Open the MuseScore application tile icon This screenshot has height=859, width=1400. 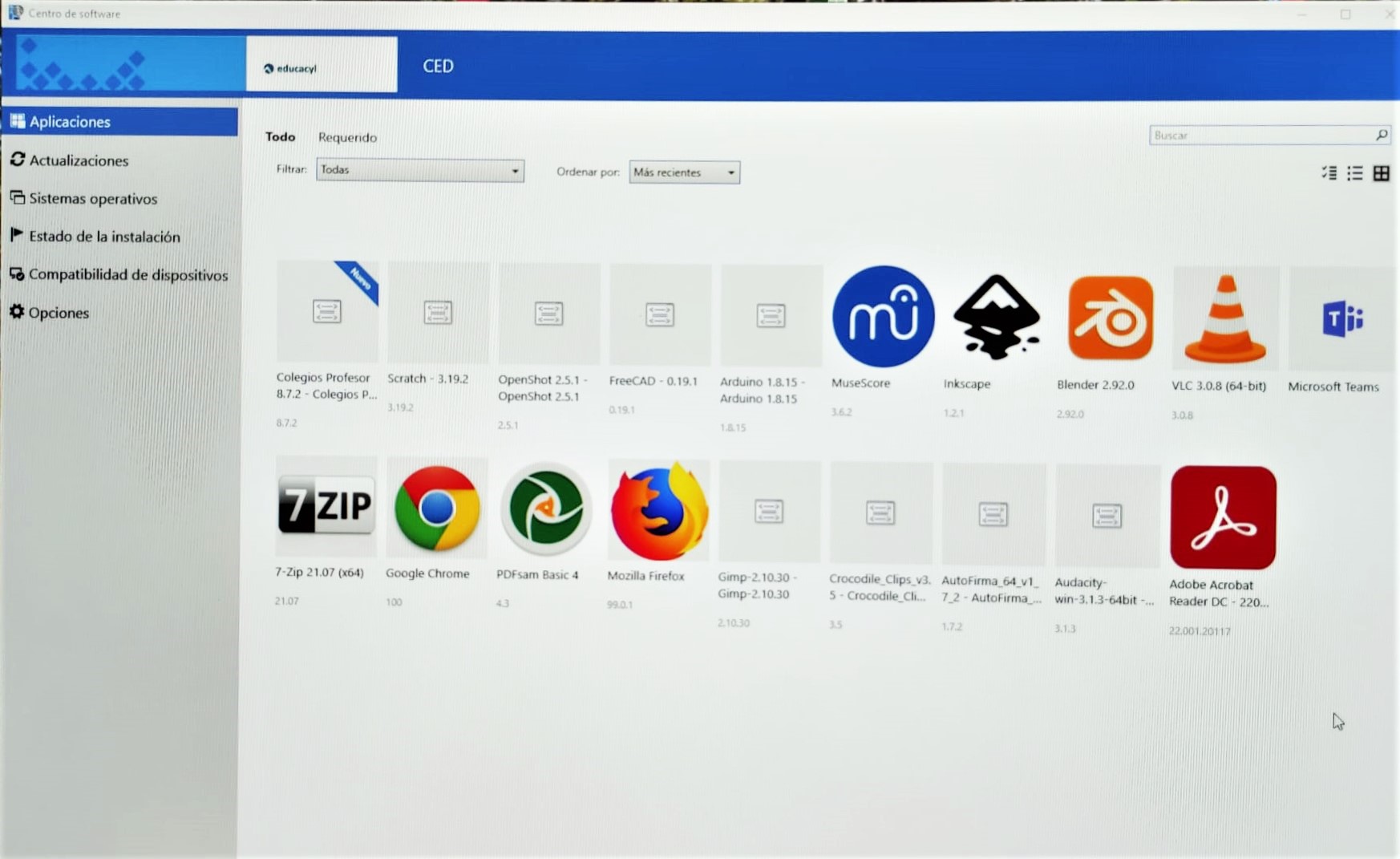point(883,317)
